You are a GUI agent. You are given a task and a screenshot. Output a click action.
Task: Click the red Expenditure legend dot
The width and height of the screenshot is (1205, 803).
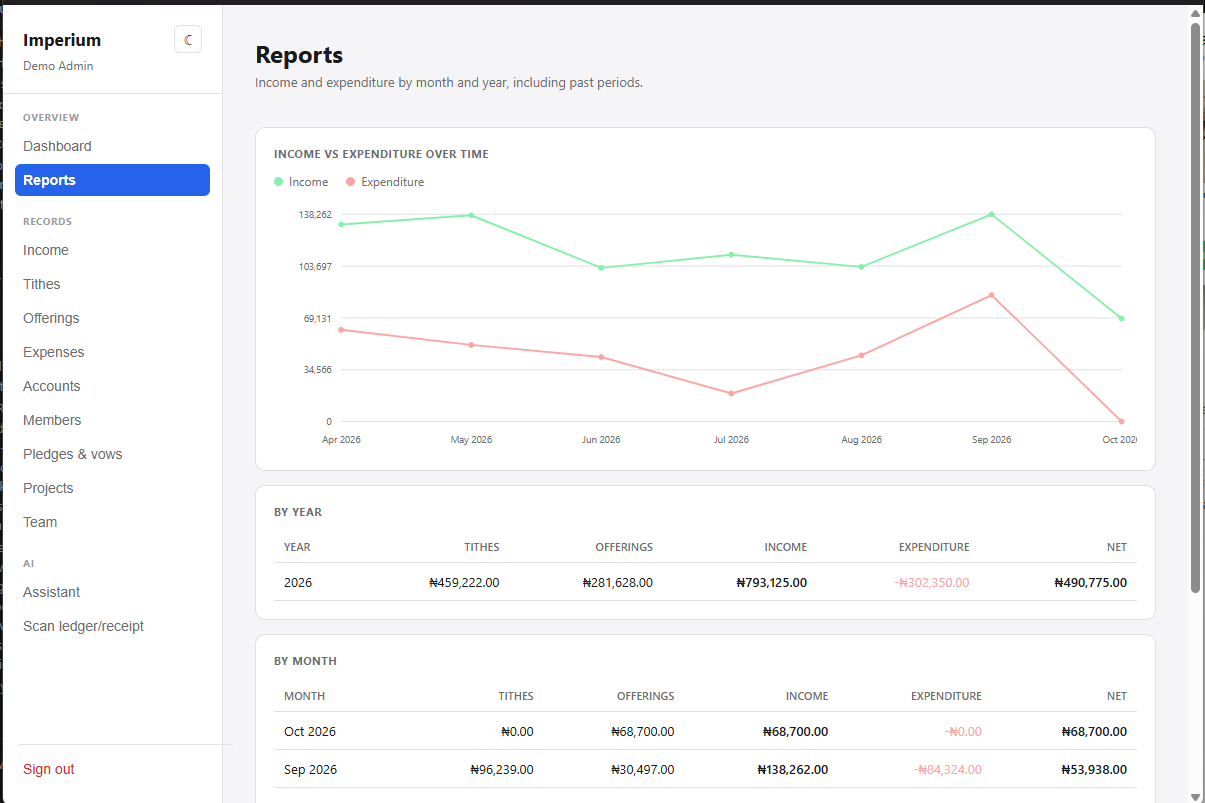[351, 182]
